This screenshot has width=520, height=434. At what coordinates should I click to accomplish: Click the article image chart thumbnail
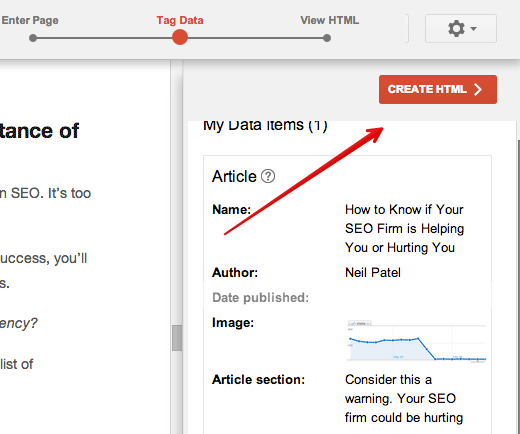click(x=417, y=341)
